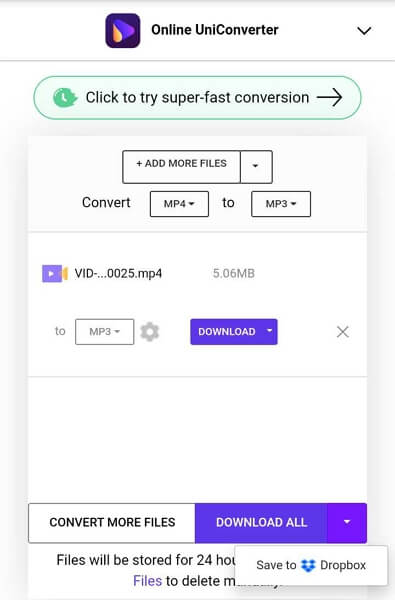Open the MP4 source format dropdown

tap(179, 204)
